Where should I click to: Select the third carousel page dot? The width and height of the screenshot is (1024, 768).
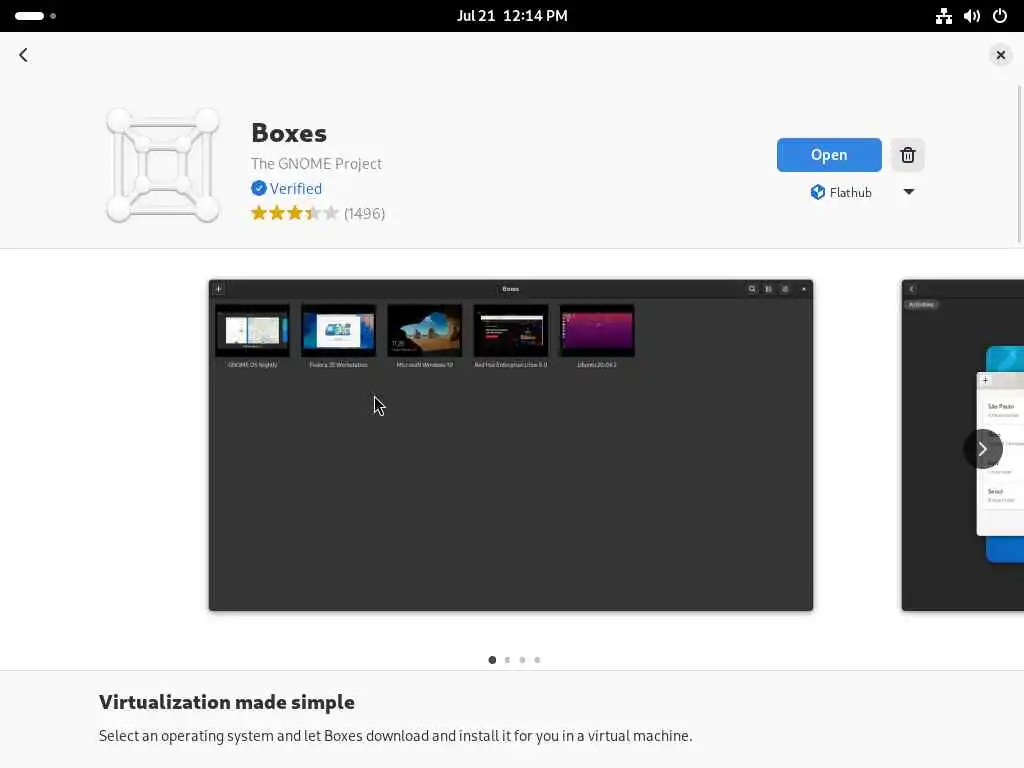tap(522, 660)
